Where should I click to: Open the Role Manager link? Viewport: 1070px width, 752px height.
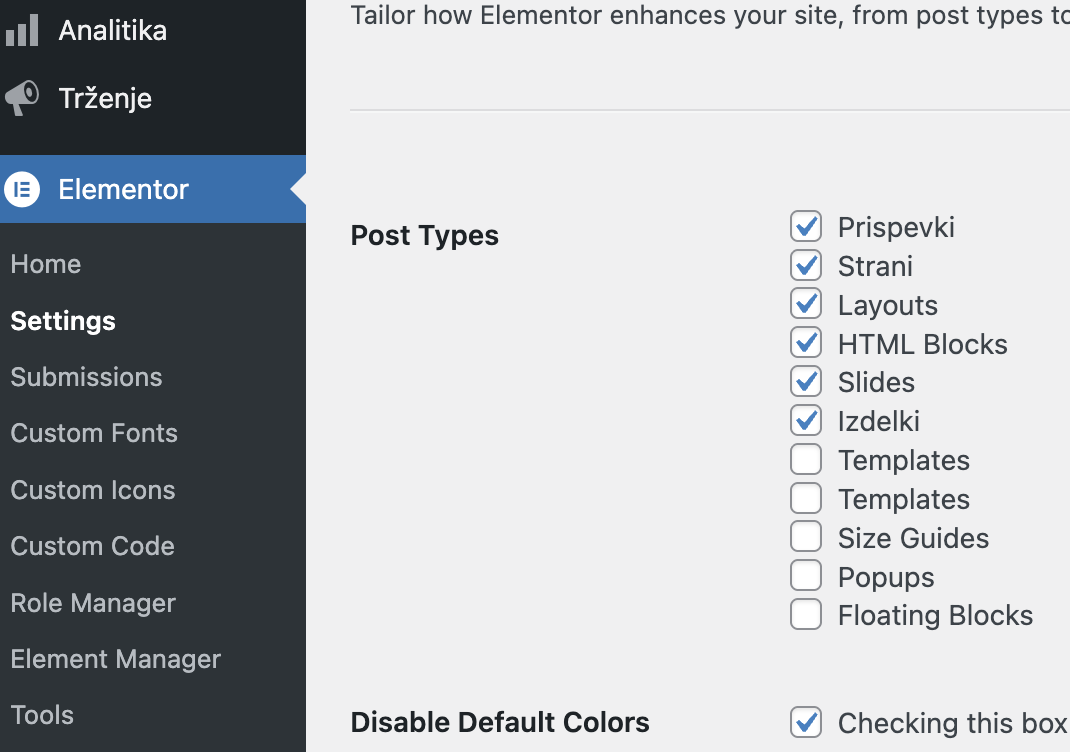pos(93,603)
